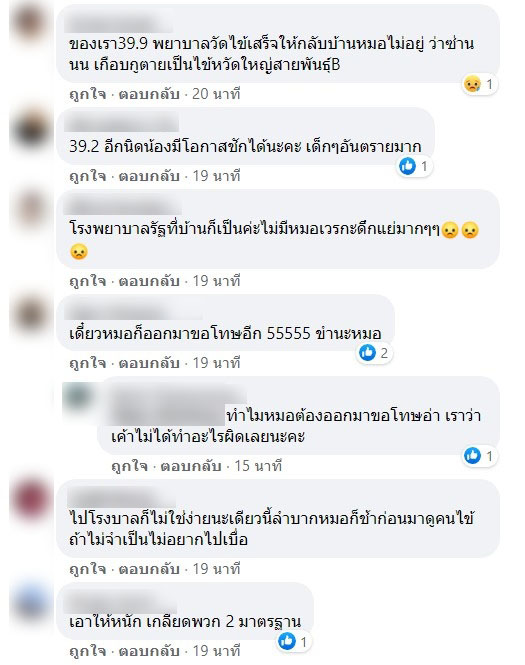Click the 15 นาที timestamp link
Screen dimensions: 525x665
(x=258, y=466)
